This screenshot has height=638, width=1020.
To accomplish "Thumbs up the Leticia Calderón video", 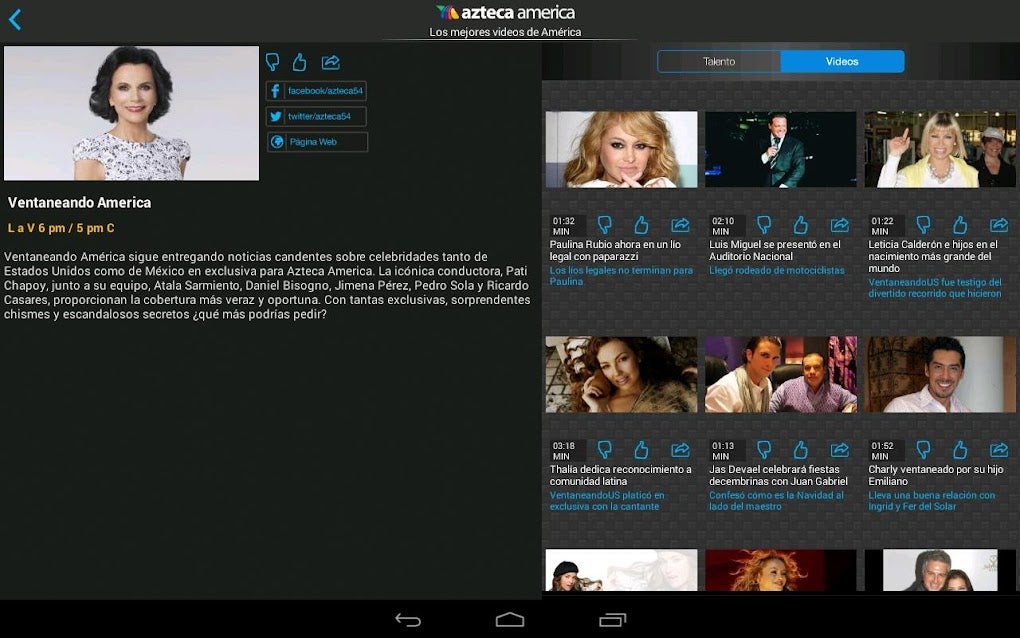I will tap(960, 225).
